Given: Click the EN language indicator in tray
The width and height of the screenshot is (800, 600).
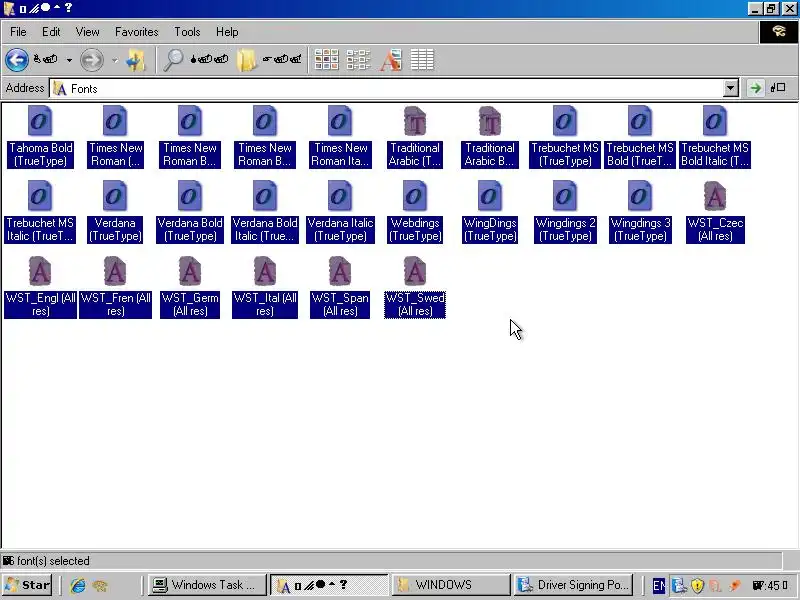Looking at the screenshot, I should (x=659, y=585).
